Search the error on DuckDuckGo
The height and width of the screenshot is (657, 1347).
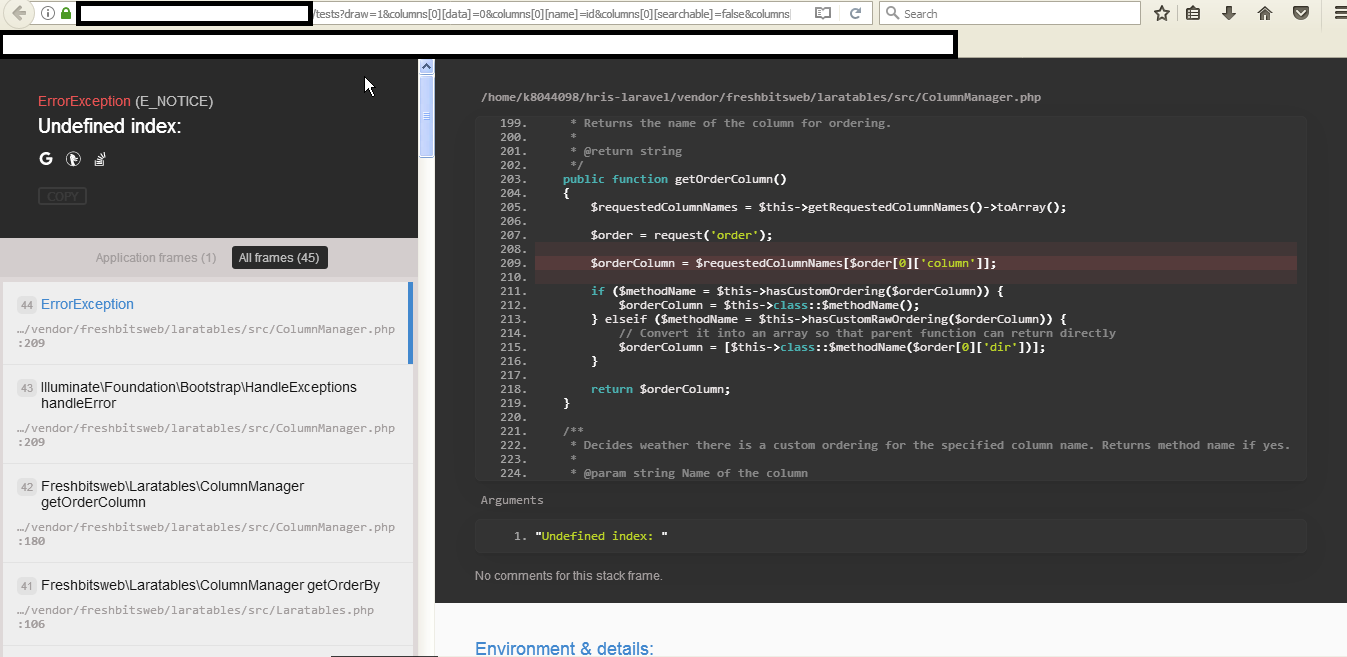(73, 158)
